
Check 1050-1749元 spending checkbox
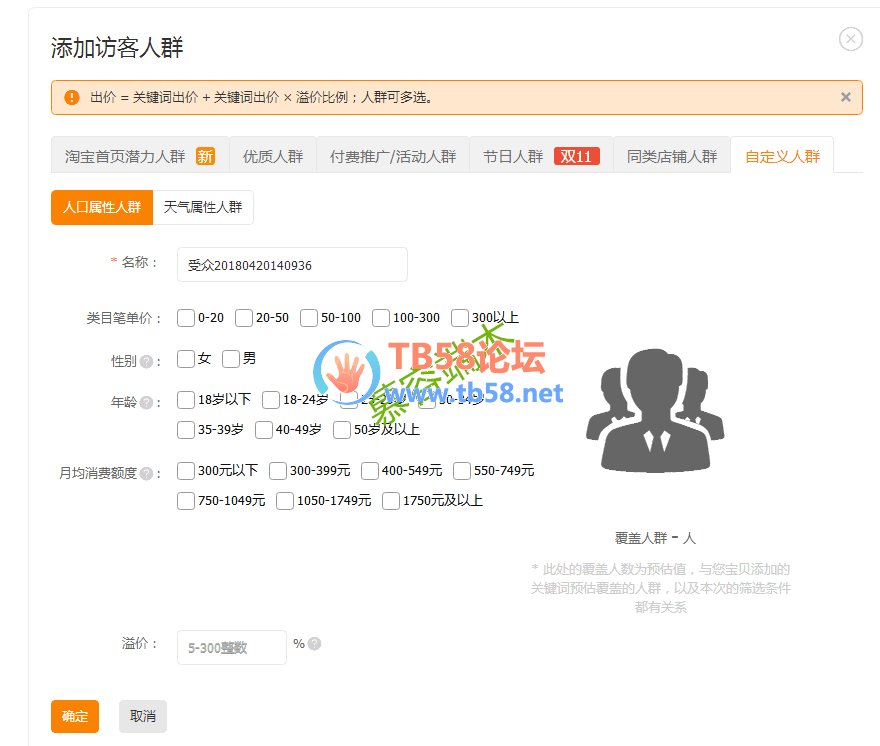pos(285,501)
